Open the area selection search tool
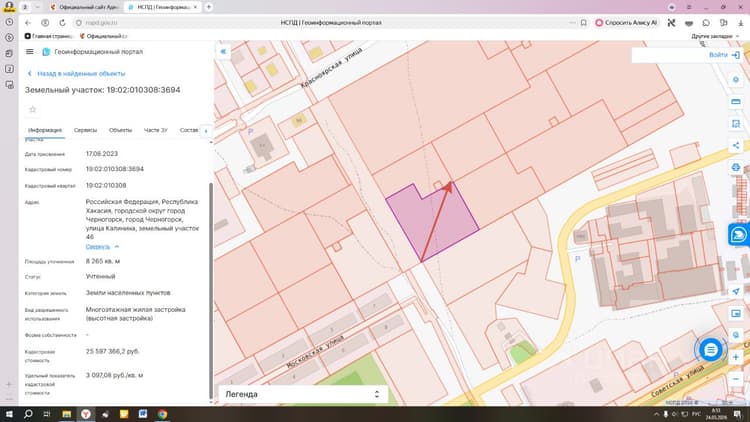 pyautogui.click(x=736, y=124)
